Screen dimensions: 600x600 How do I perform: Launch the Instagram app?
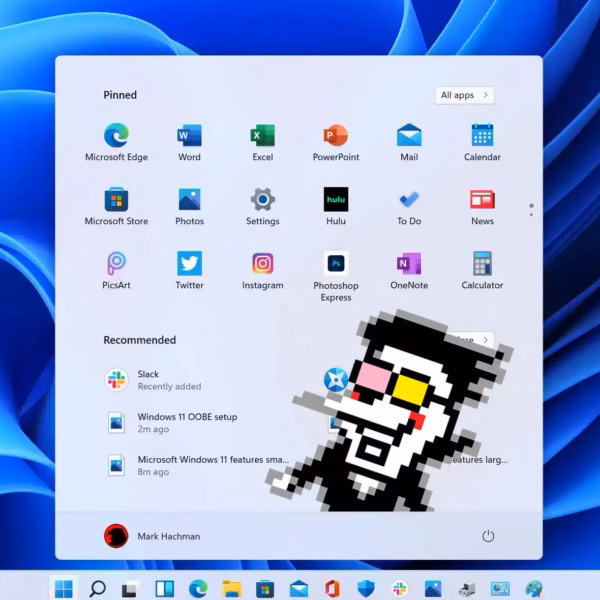point(262,270)
